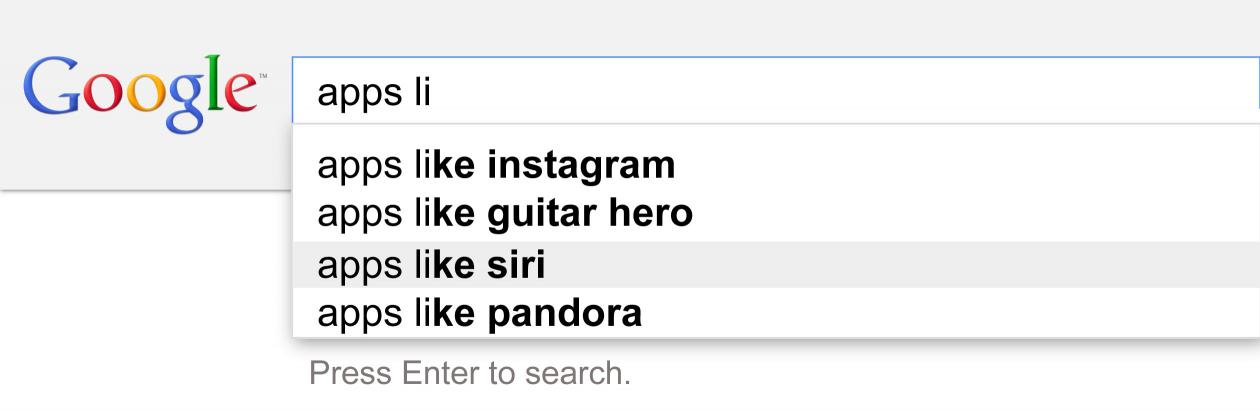Place cursor after typed text "apps li"
This screenshot has width=1260, height=418.
click(x=432, y=93)
